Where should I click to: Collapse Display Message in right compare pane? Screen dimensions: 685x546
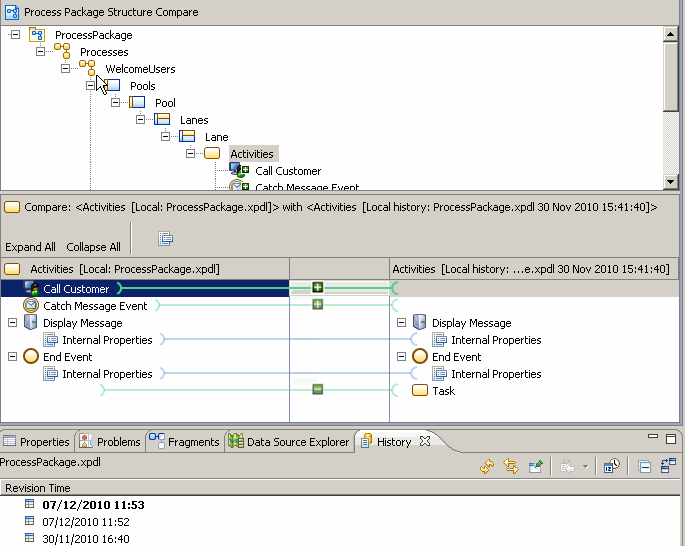[401, 323]
